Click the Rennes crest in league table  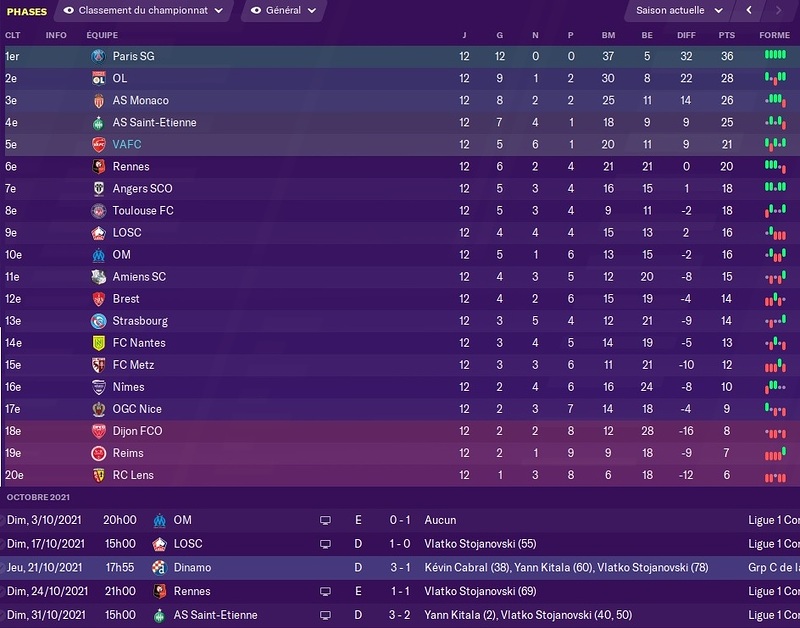click(x=98, y=167)
